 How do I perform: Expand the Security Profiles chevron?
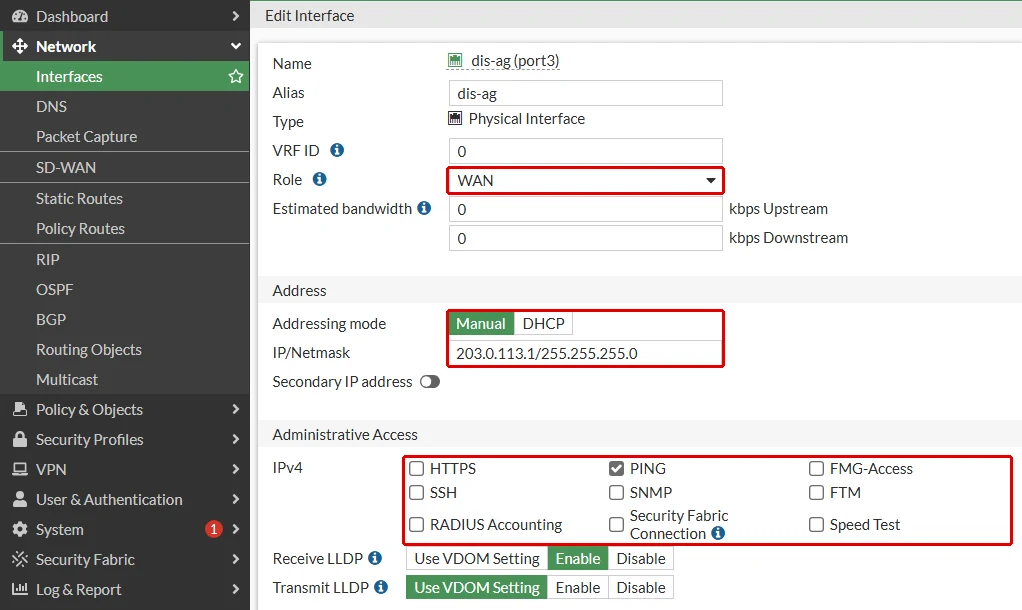click(236, 439)
